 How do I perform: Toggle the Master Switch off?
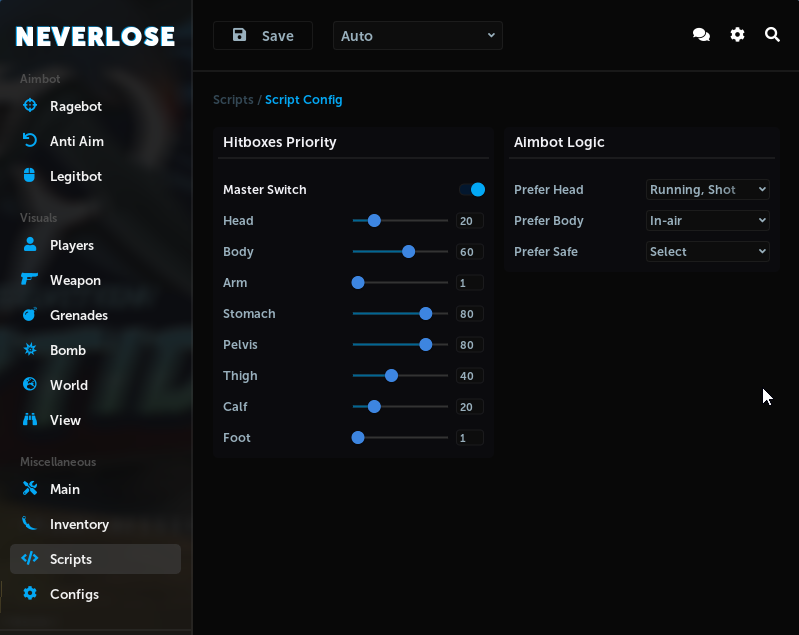click(x=472, y=190)
